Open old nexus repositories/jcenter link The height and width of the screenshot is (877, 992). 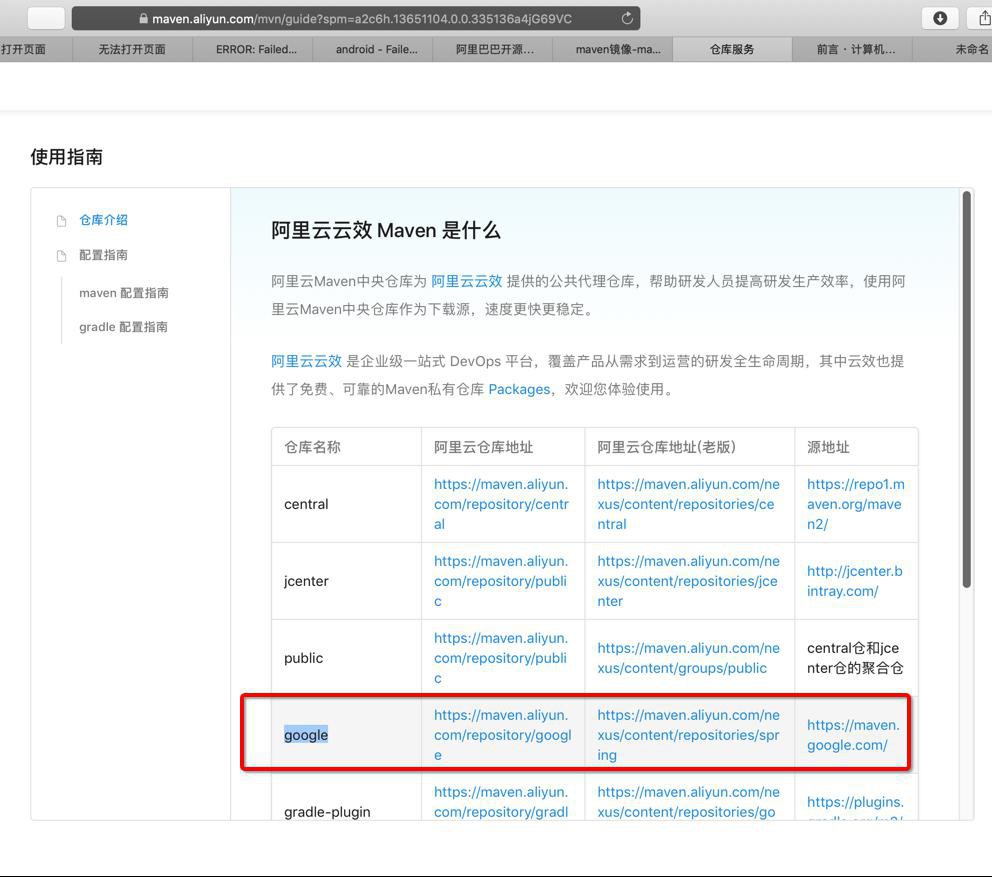688,581
